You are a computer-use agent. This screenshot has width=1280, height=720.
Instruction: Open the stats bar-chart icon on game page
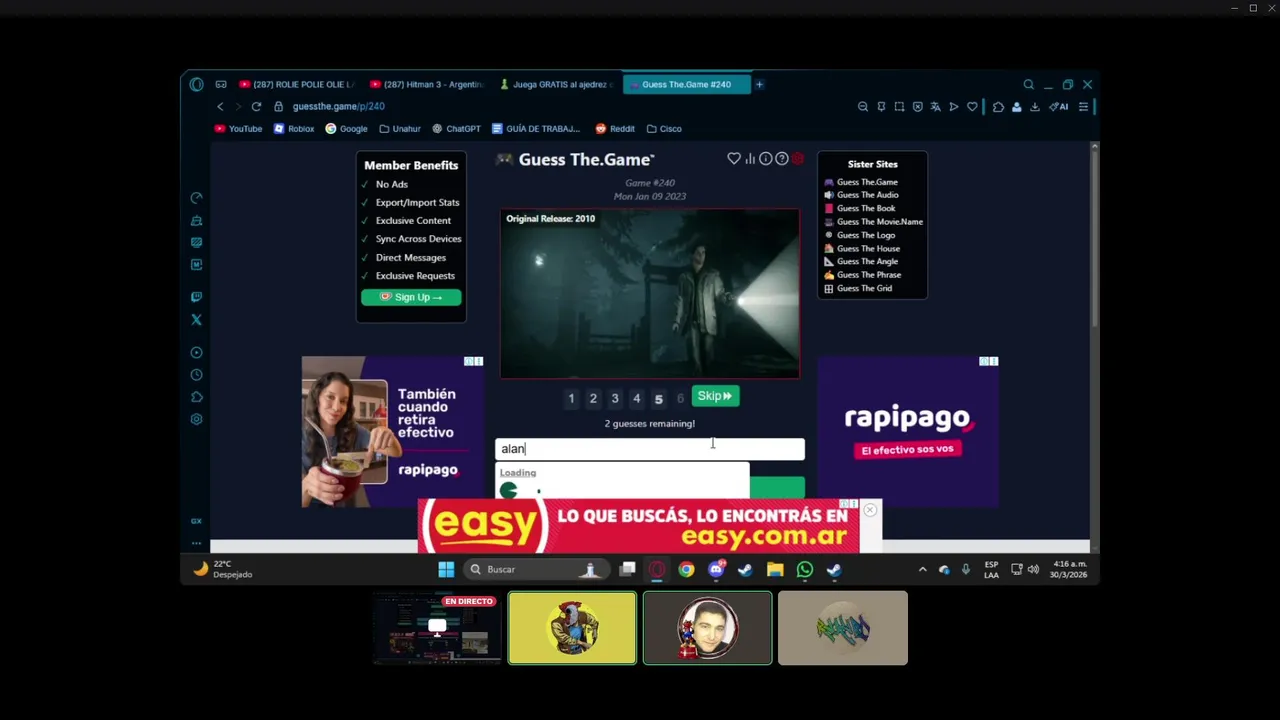(x=750, y=159)
